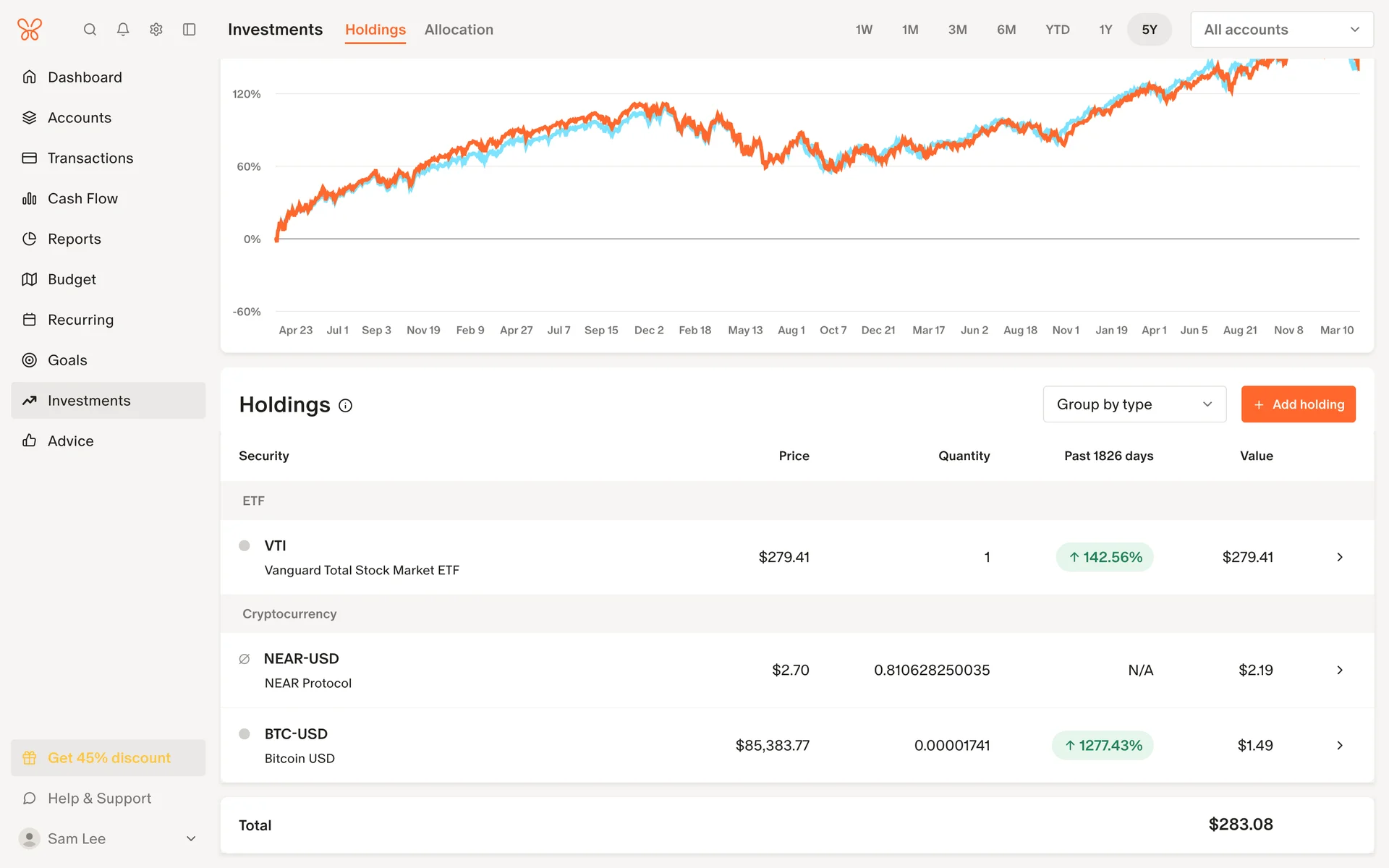Open notifications bell icon
Image resolution: width=1389 pixels, height=868 pixels.
[123, 30]
